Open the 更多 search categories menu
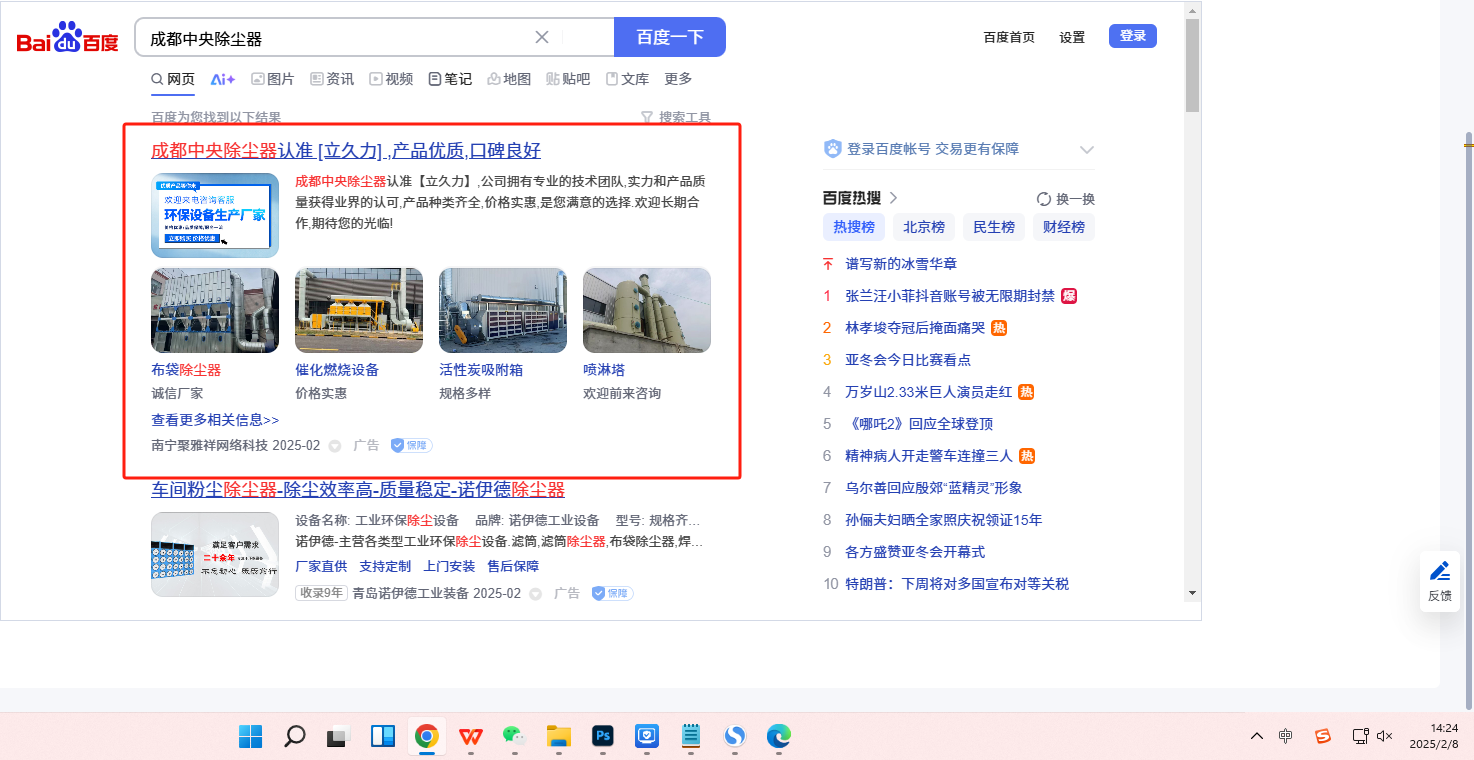This screenshot has width=1474, height=760. pos(678,79)
